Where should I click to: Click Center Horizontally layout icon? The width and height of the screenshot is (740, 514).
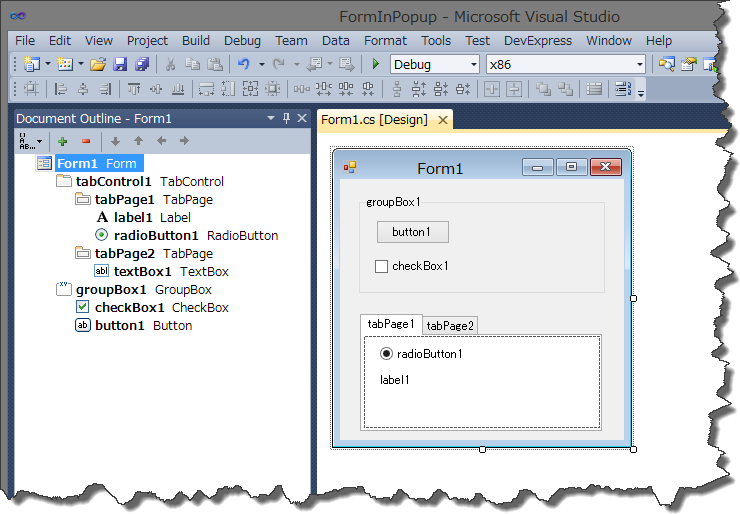[x=492, y=89]
